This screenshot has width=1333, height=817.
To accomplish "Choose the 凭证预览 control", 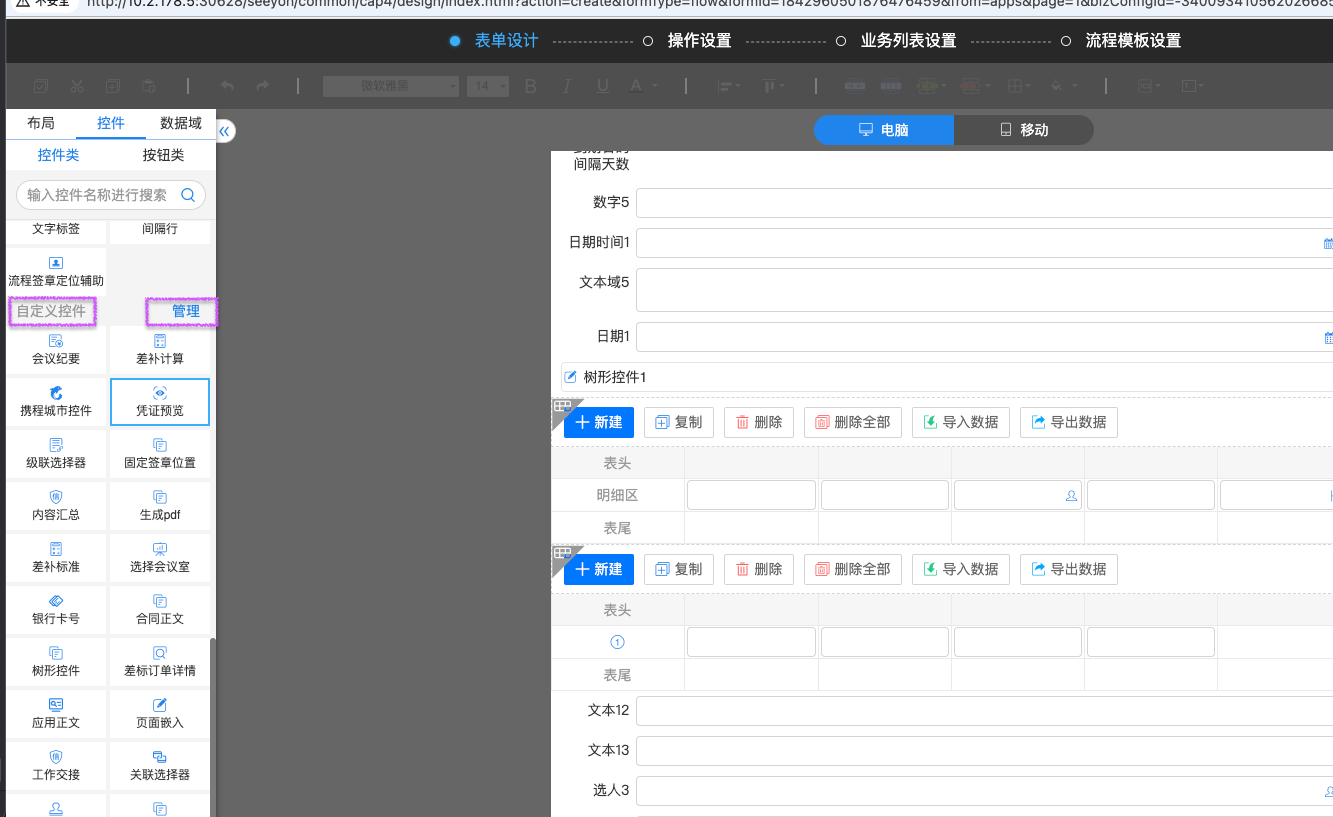I will click(160, 402).
